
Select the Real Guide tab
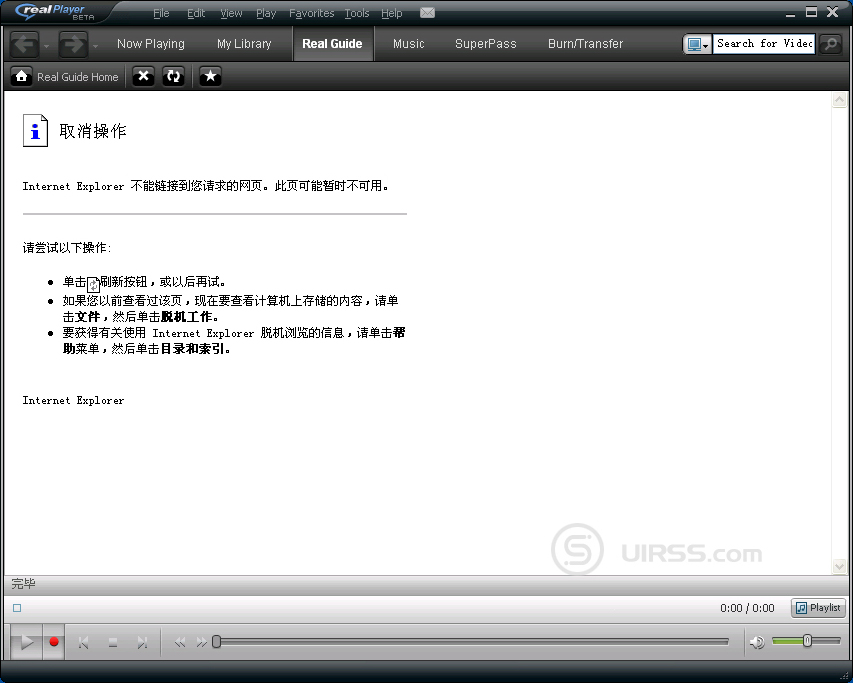click(x=332, y=44)
